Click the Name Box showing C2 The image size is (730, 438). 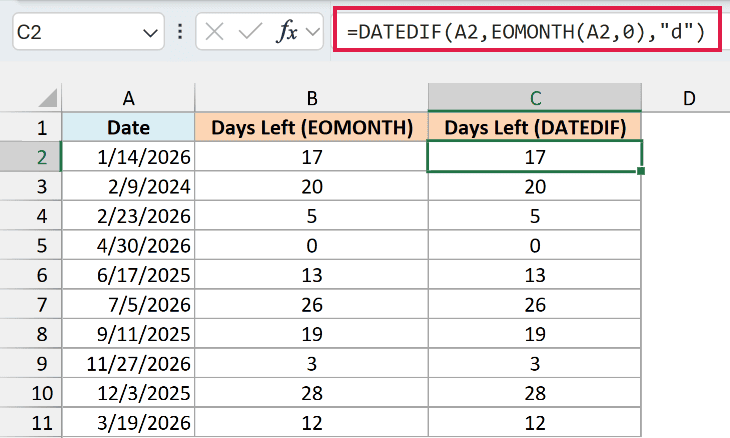pos(88,32)
